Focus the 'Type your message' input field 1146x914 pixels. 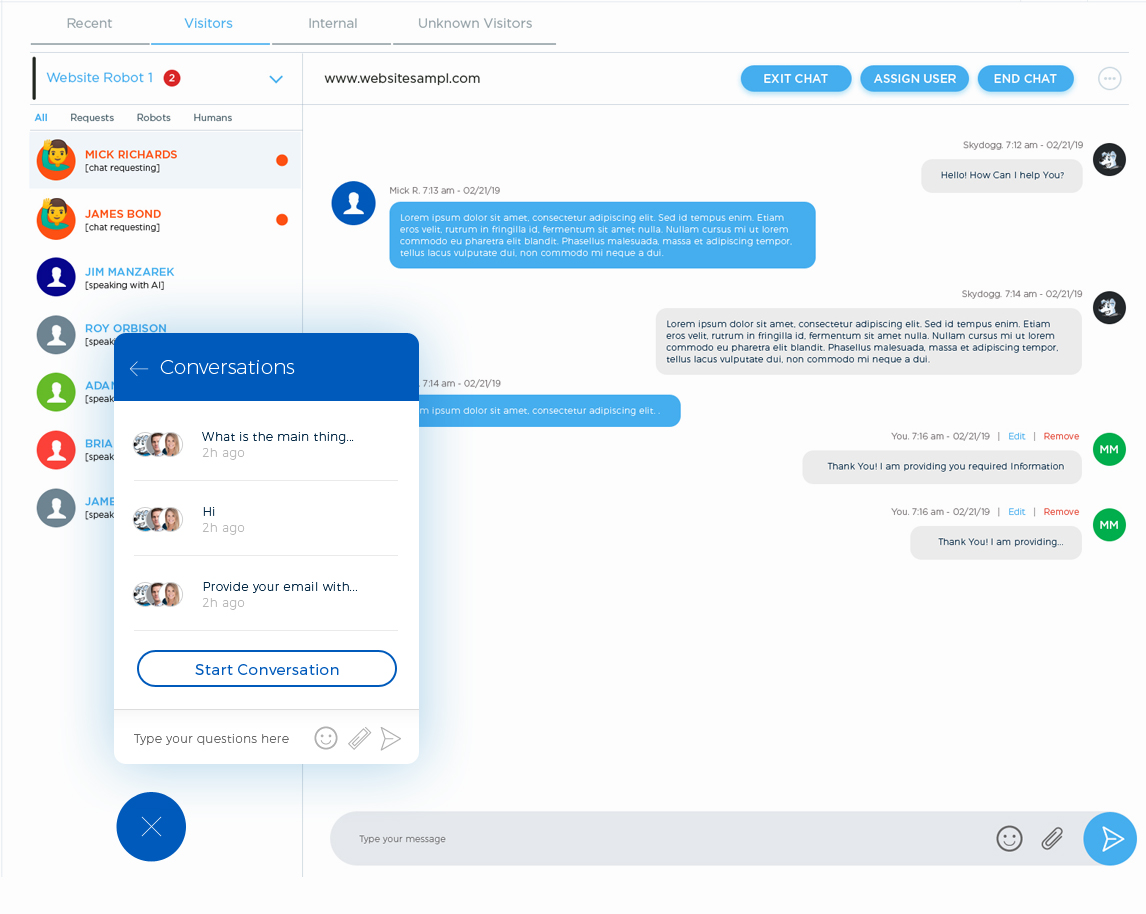[658, 839]
